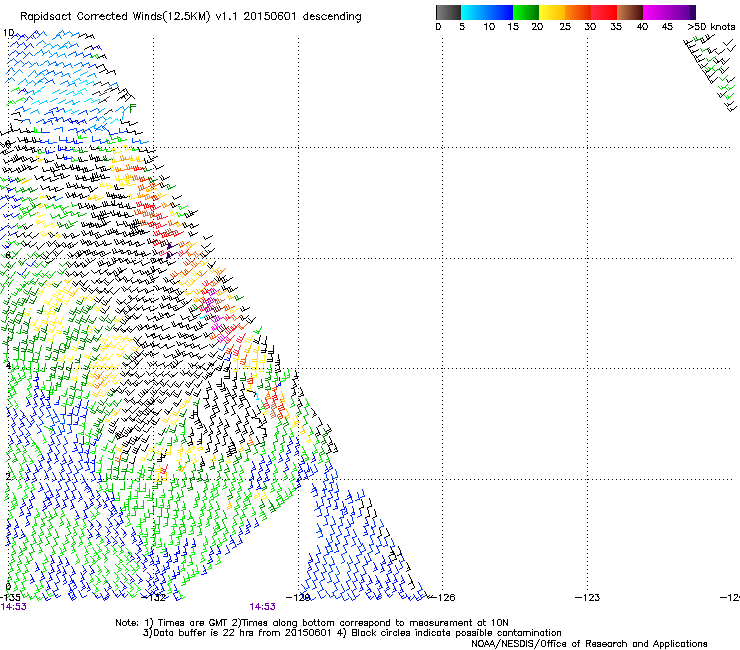
Task: Click the '-123' longitude axis label
Action: coord(588,597)
